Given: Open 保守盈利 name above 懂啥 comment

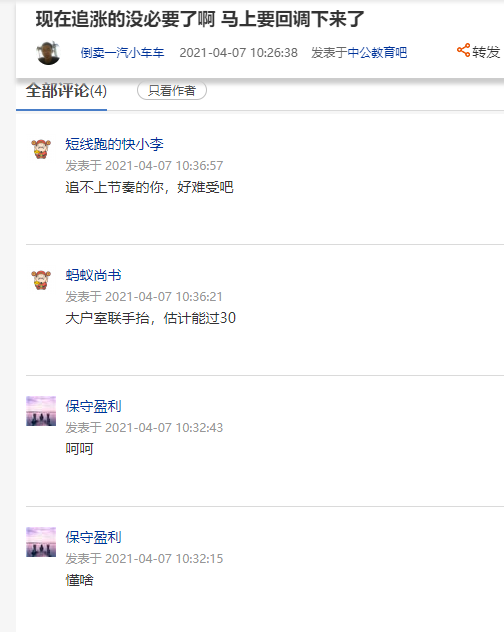Looking at the screenshot, I should pos(93,537).
